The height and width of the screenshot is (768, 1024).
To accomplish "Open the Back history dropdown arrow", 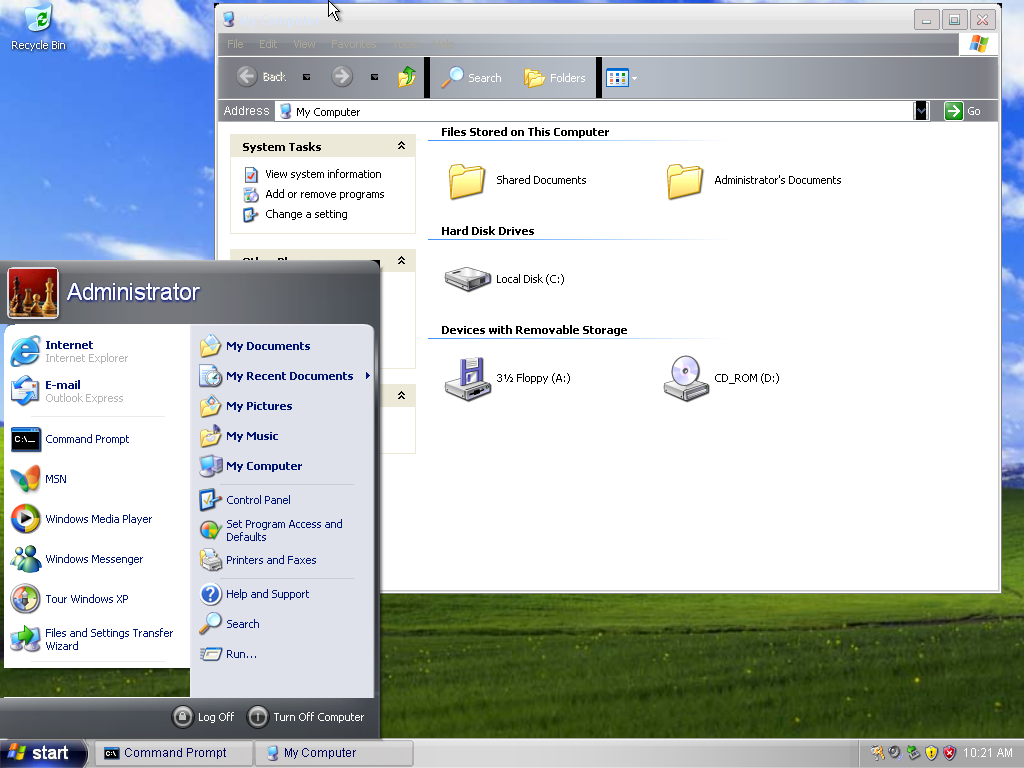I will [306, 77].
